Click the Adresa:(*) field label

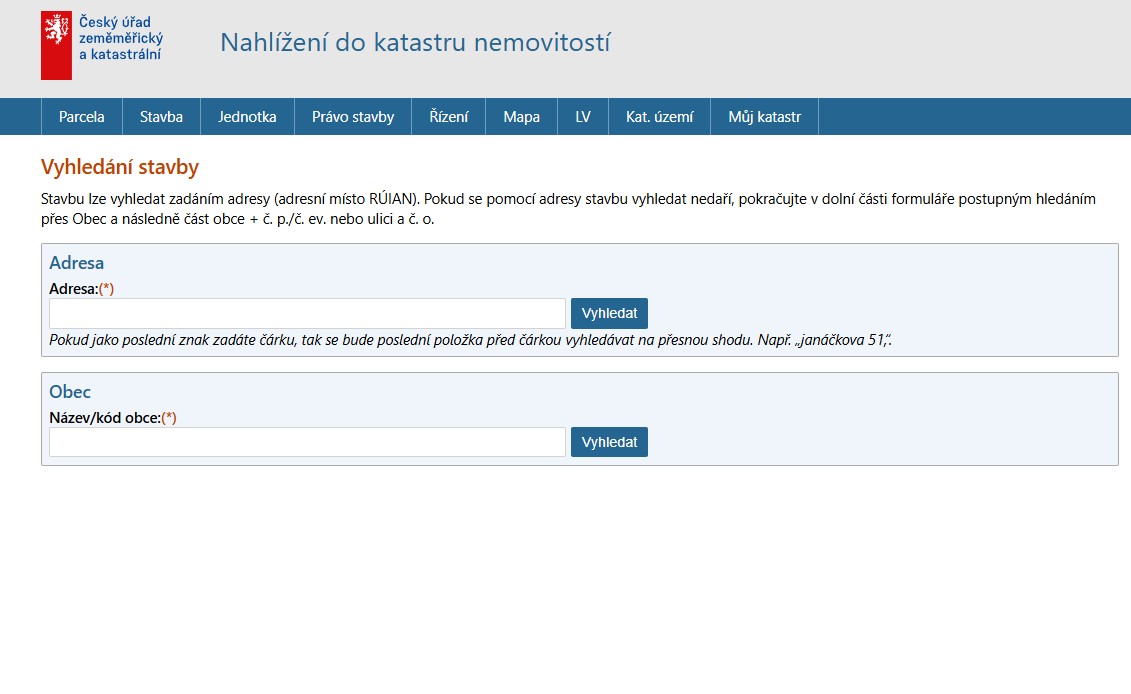[x=81, y=288]
